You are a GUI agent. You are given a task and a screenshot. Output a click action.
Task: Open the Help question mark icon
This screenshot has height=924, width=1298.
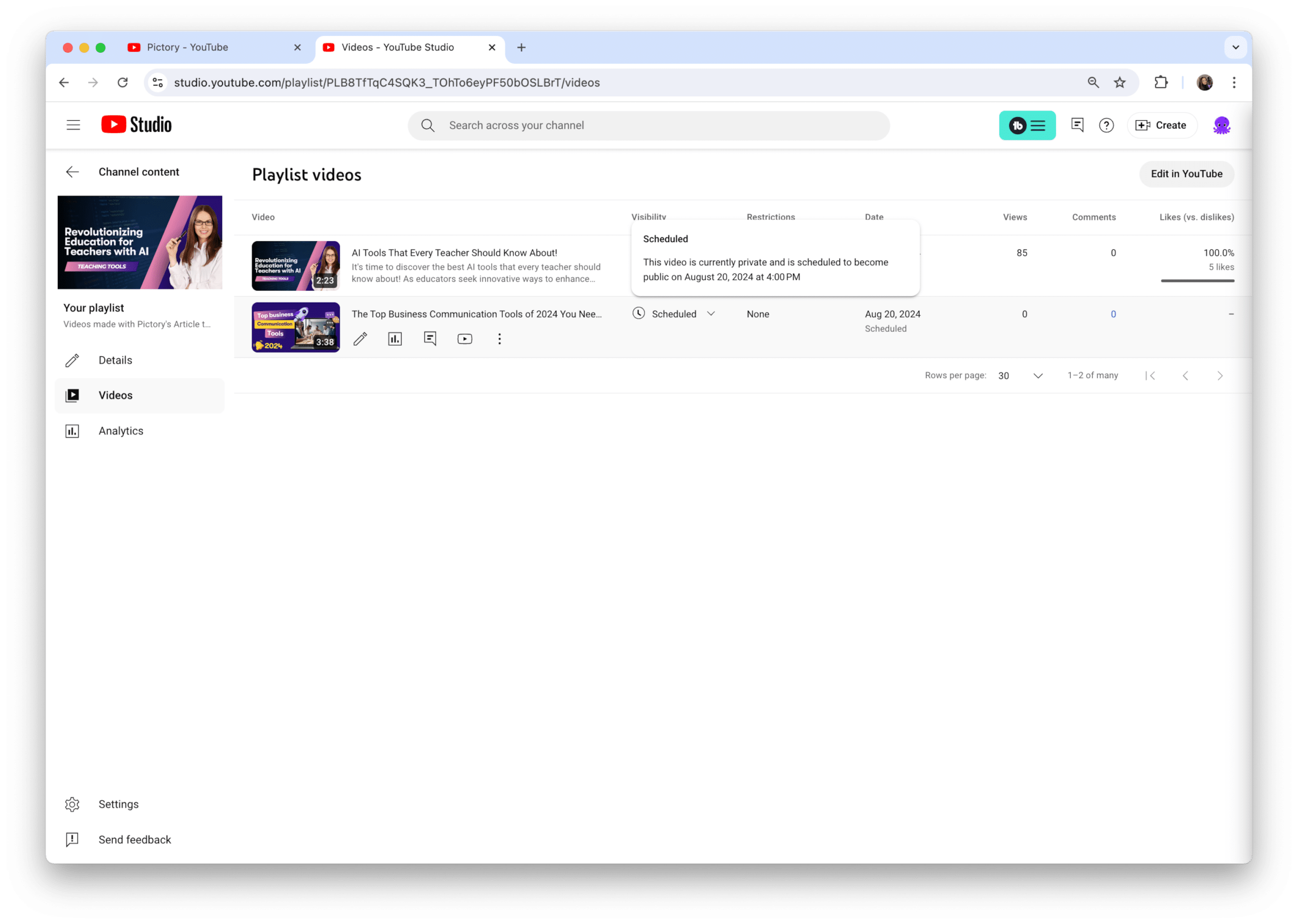point(1106,125)
